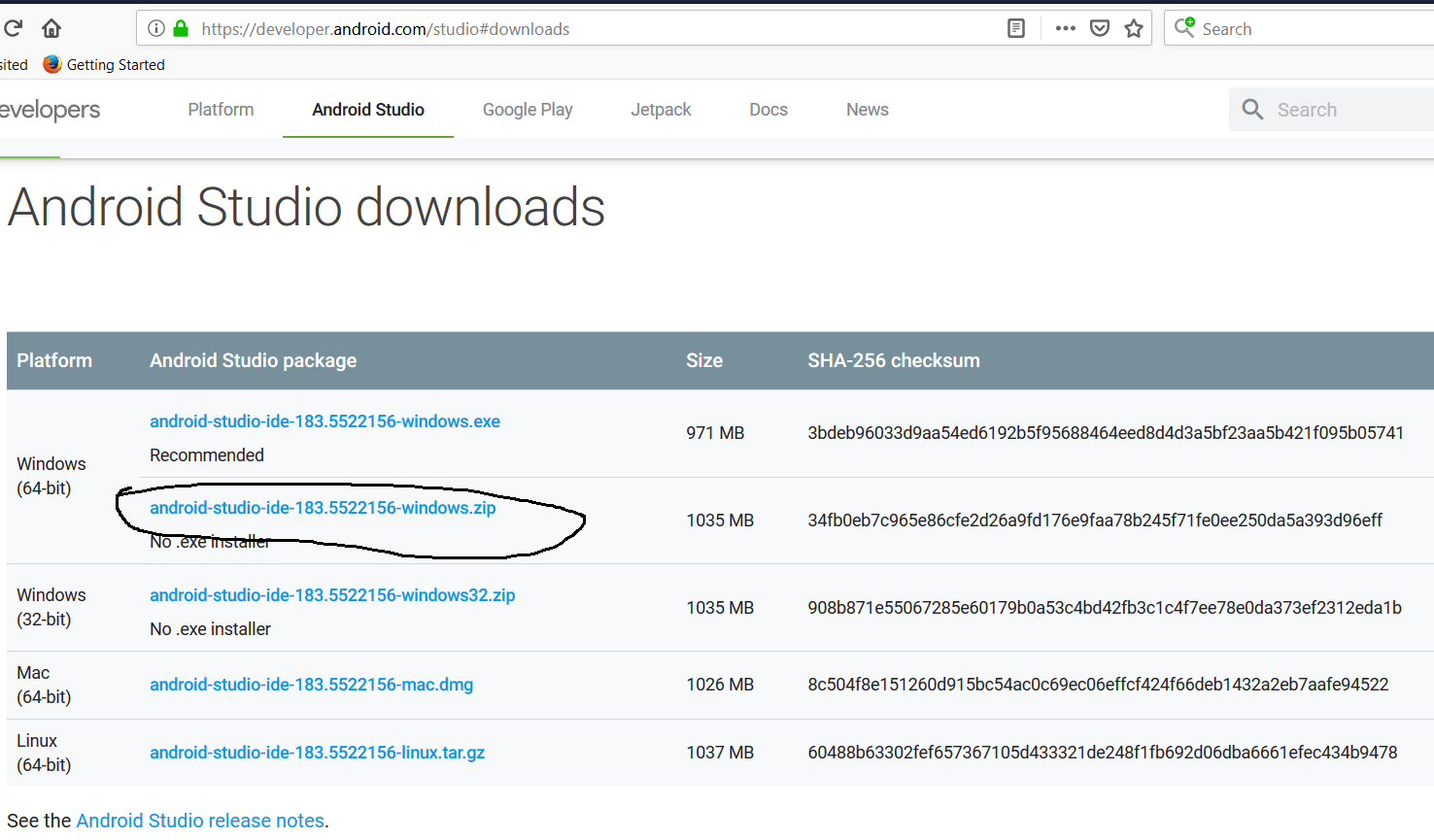Click the 971 MB size cell
The image size is (1434, 840).
coord(715,433)
